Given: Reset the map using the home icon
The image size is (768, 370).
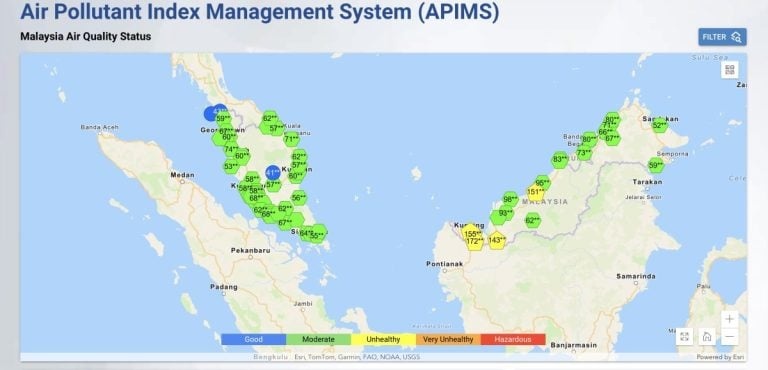Looking at the screenshot, I should click(707, 336).
